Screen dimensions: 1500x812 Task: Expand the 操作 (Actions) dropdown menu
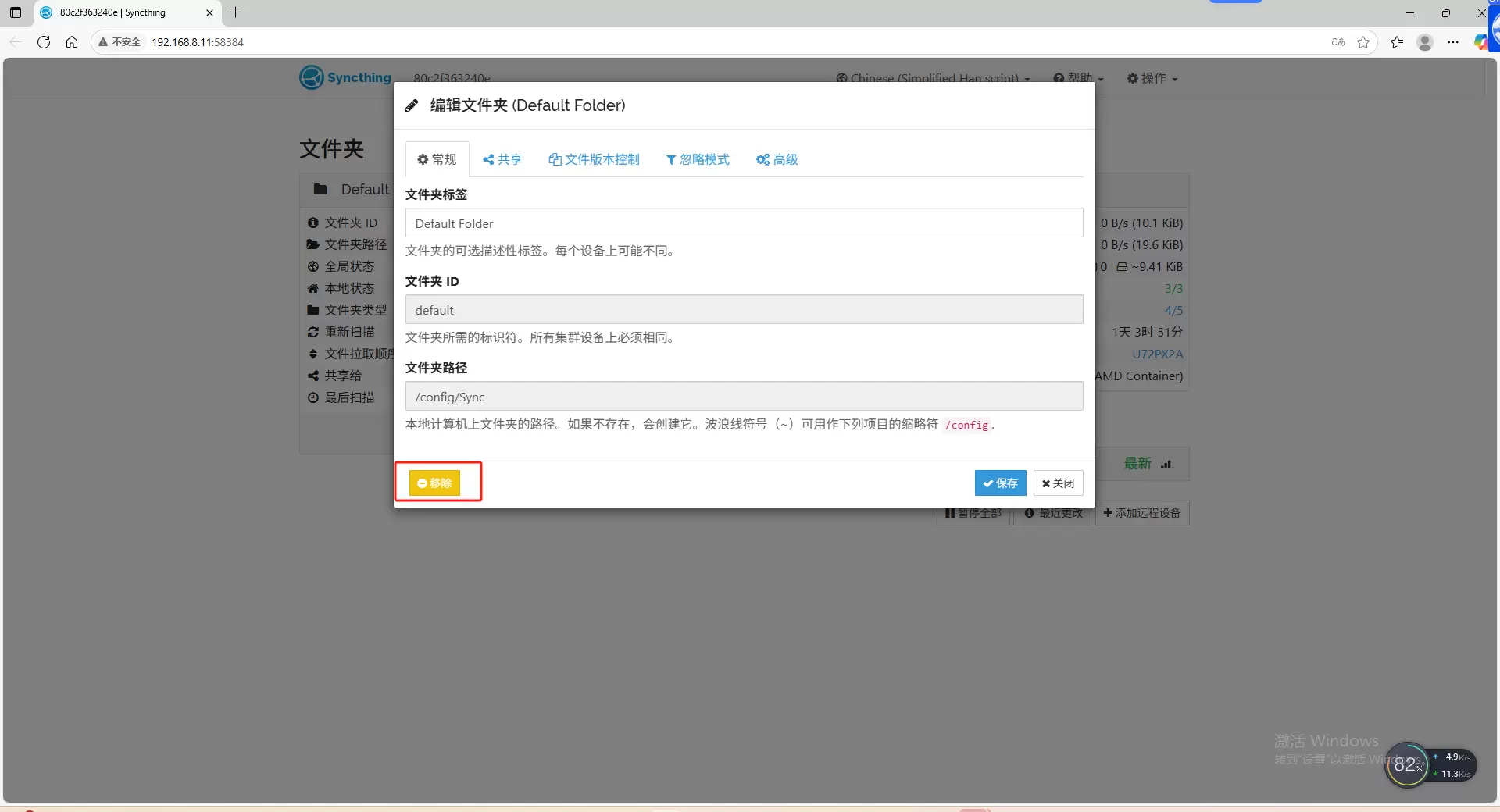click(1152, 78)
